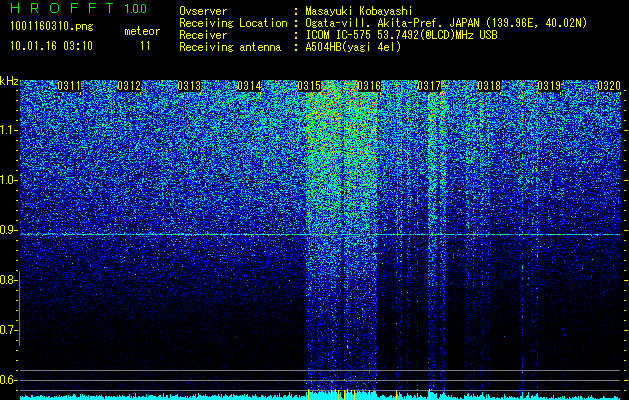The image size is (629, 400).
Task: Click the cyan signal level bar graph at bottom
Action: 321,396
